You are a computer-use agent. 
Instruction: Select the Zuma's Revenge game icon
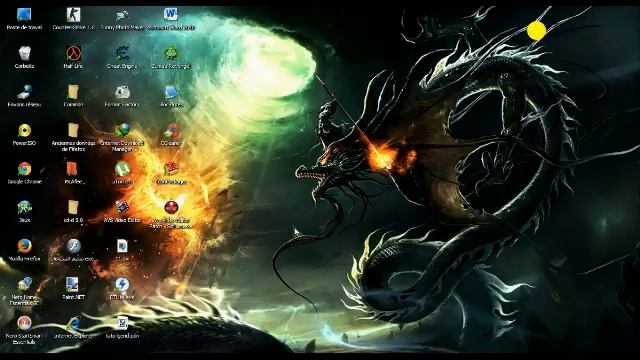pos(171,53)
